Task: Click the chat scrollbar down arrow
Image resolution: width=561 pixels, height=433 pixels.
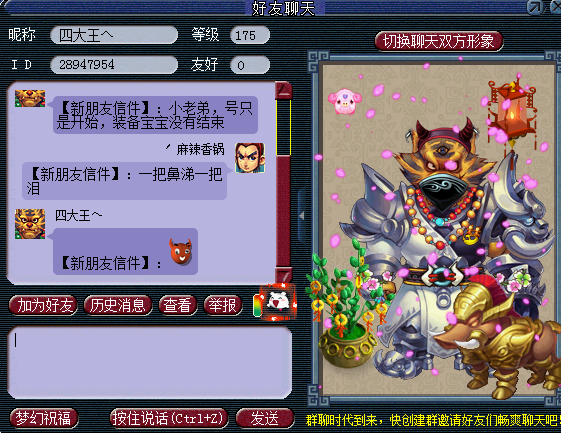Action: point(284,276)
